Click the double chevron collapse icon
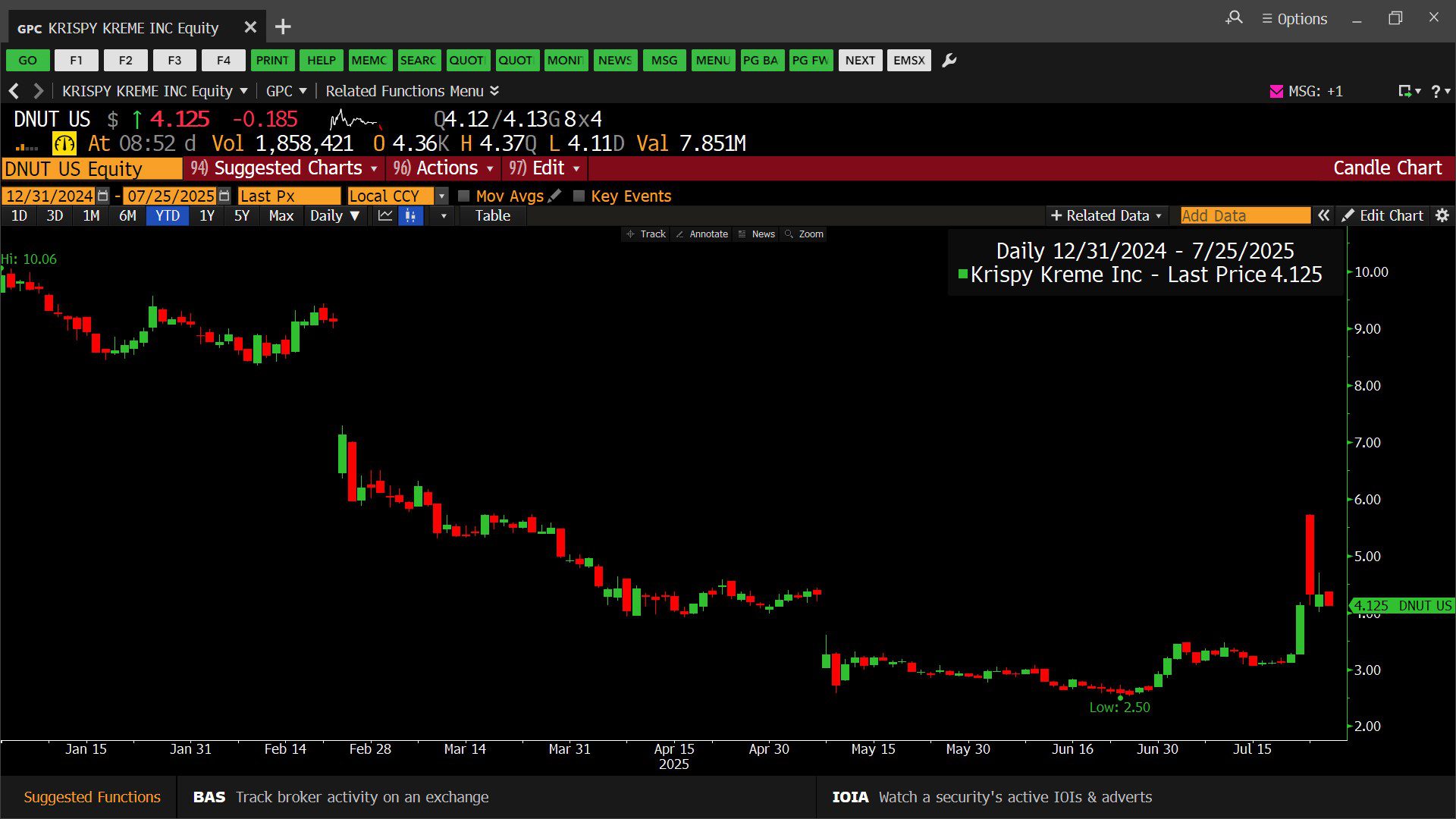This screenshot has width=1456, height=819. [x=1324, y=216]
